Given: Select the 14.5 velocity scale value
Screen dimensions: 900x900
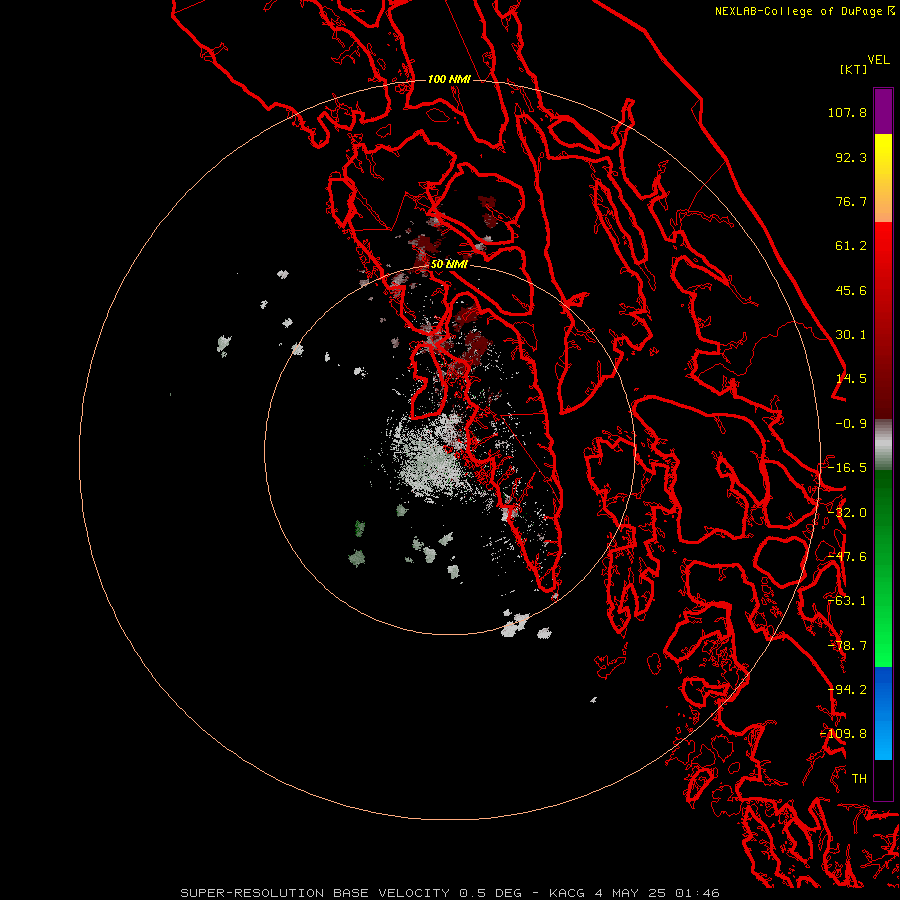Looking at the screenshot, I should point(851,379).
